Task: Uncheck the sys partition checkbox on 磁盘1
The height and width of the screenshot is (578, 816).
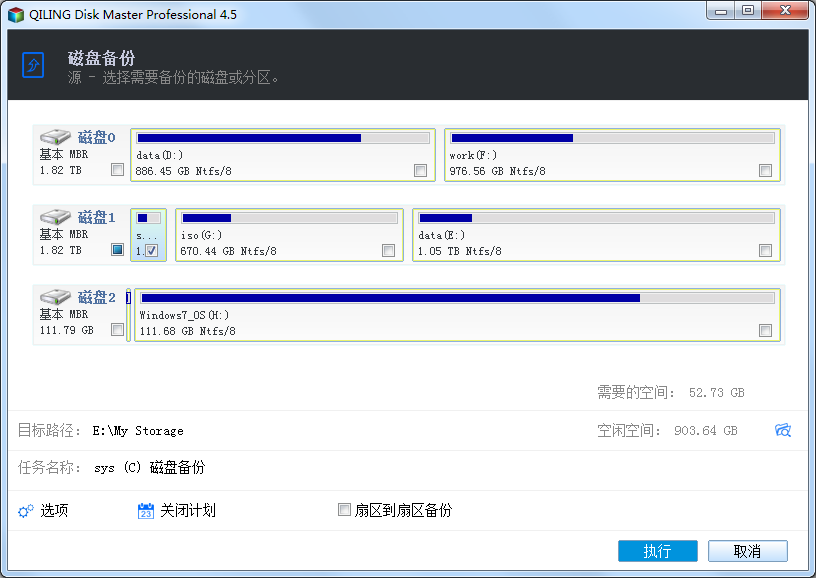Action: 151,250
